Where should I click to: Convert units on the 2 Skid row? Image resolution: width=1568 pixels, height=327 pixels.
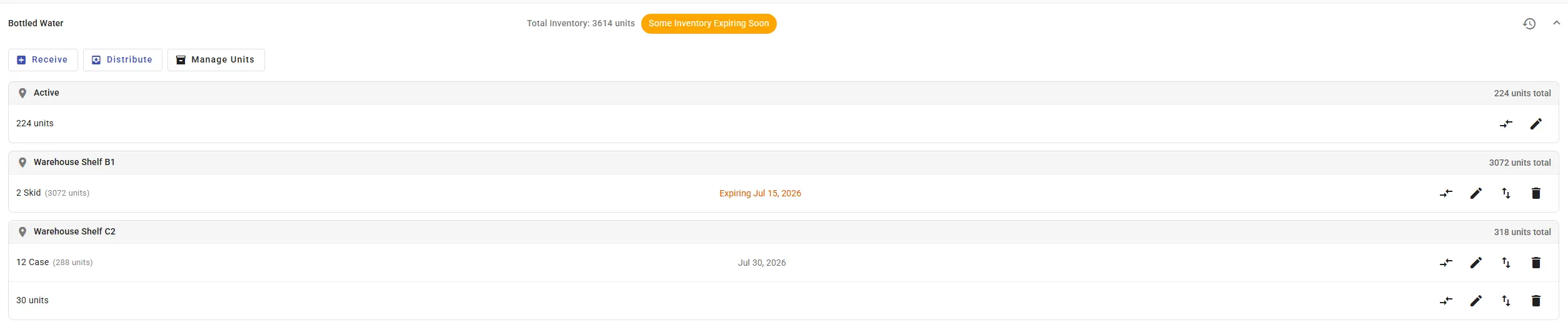tap(1506, 193)
